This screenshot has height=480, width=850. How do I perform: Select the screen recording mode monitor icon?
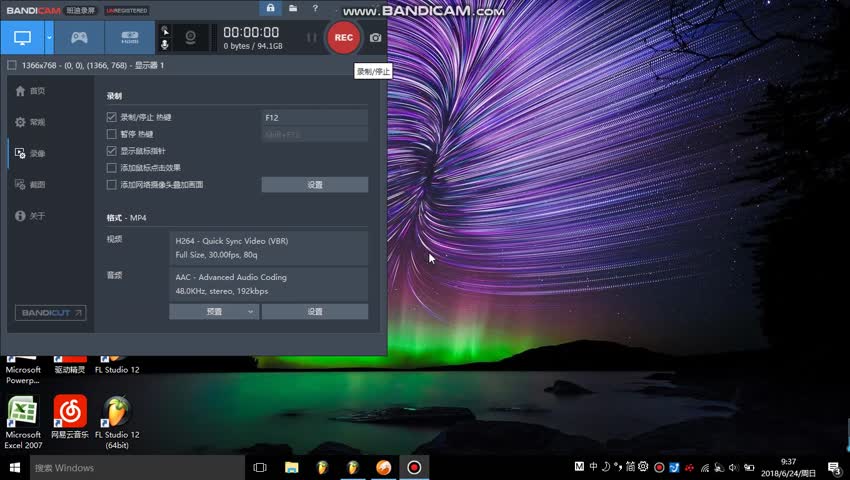(x=22, y=37)
